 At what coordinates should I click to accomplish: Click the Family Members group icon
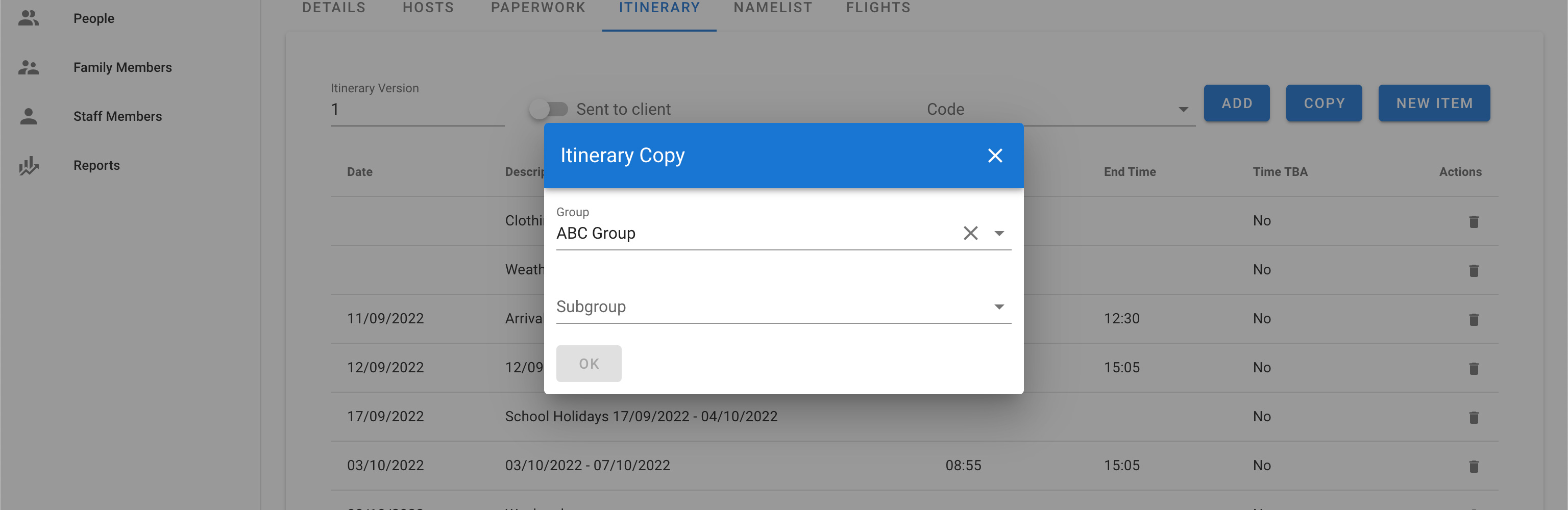click(x=28, y=67)
